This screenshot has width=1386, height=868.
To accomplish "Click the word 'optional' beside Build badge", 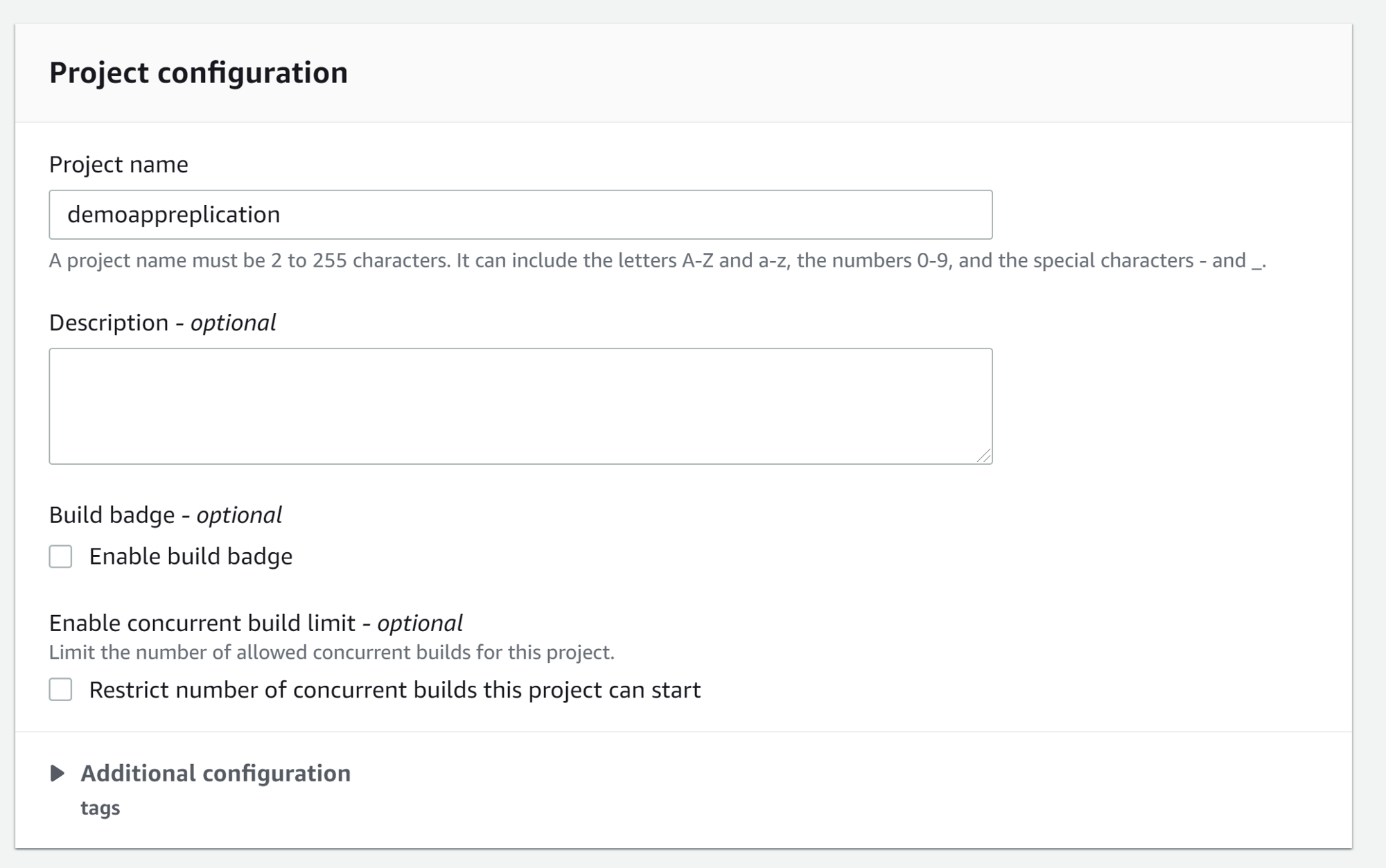I will pos(239,515).
